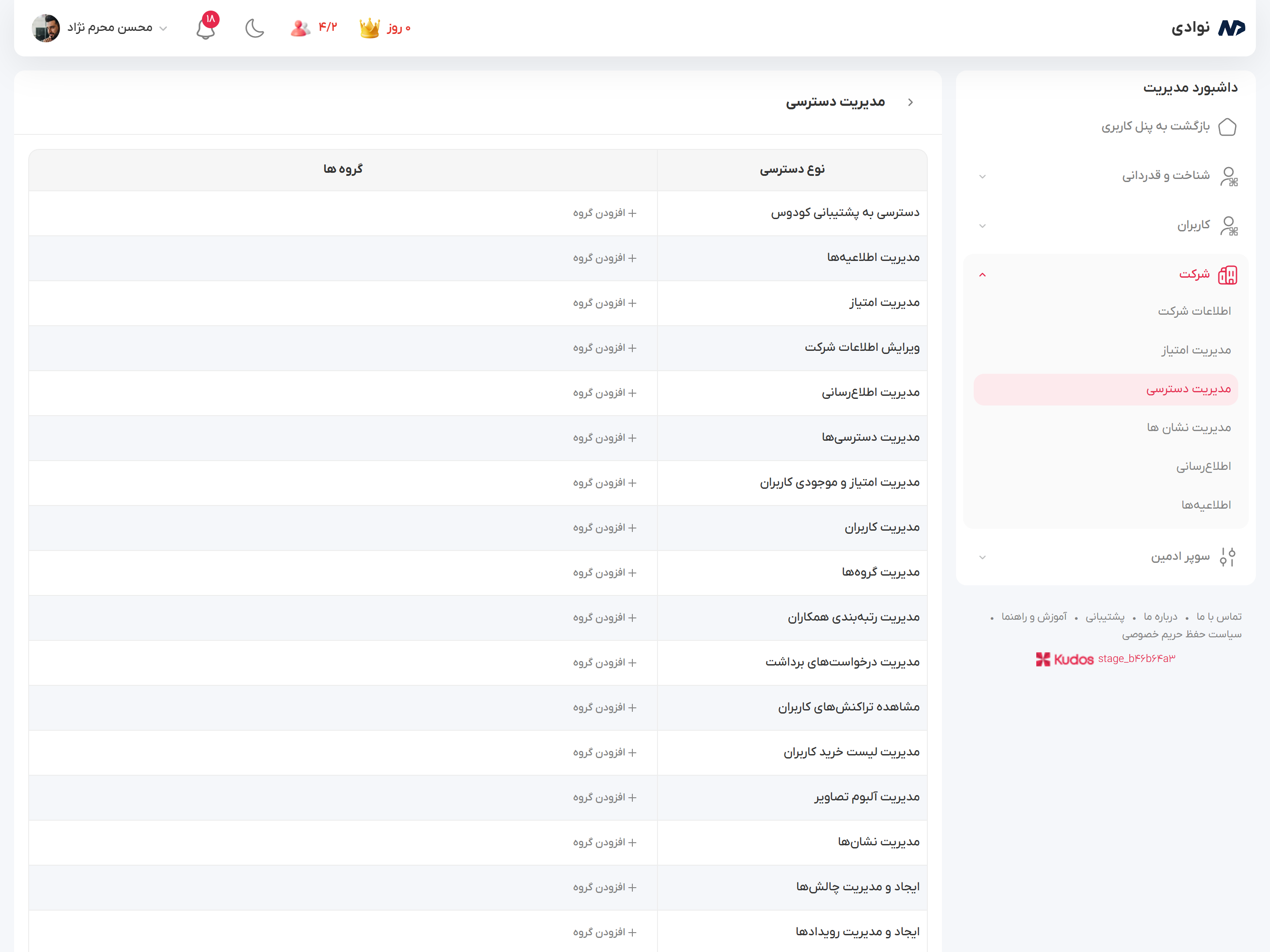Click the red users score icon
This screenshot has width=1270, height=952.
300,28
